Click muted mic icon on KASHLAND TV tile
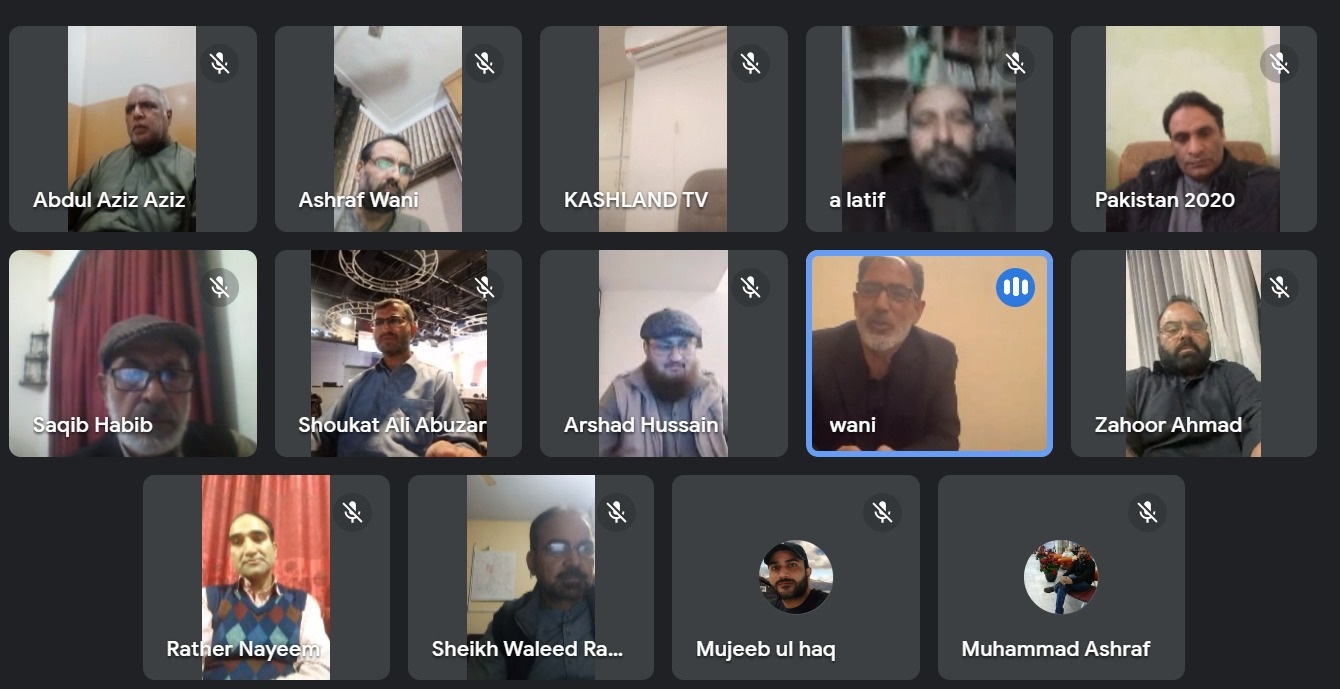The image size is (1340, 689). (x=750, y=64)
